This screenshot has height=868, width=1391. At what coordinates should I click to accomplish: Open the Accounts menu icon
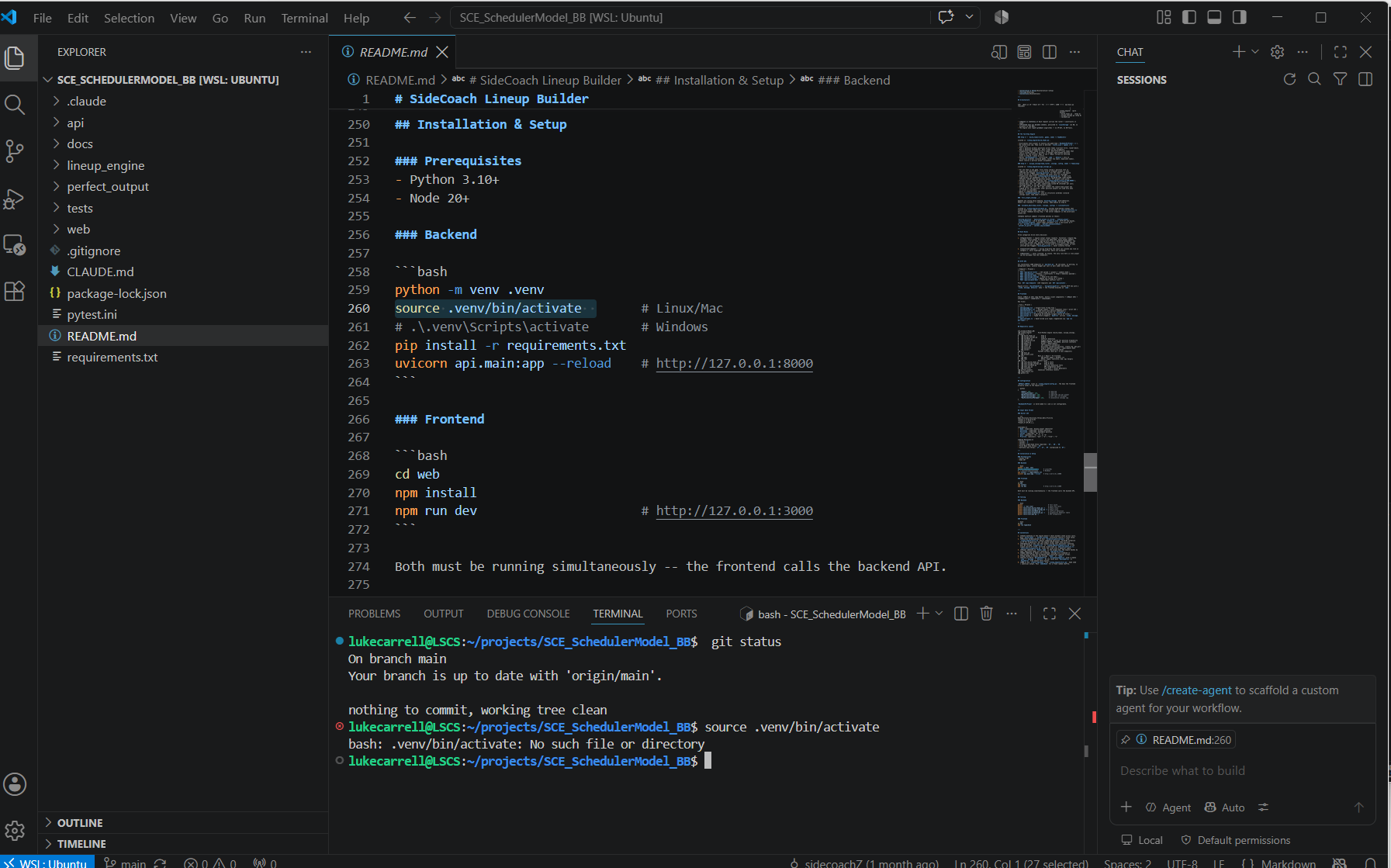tap(15, 784)
